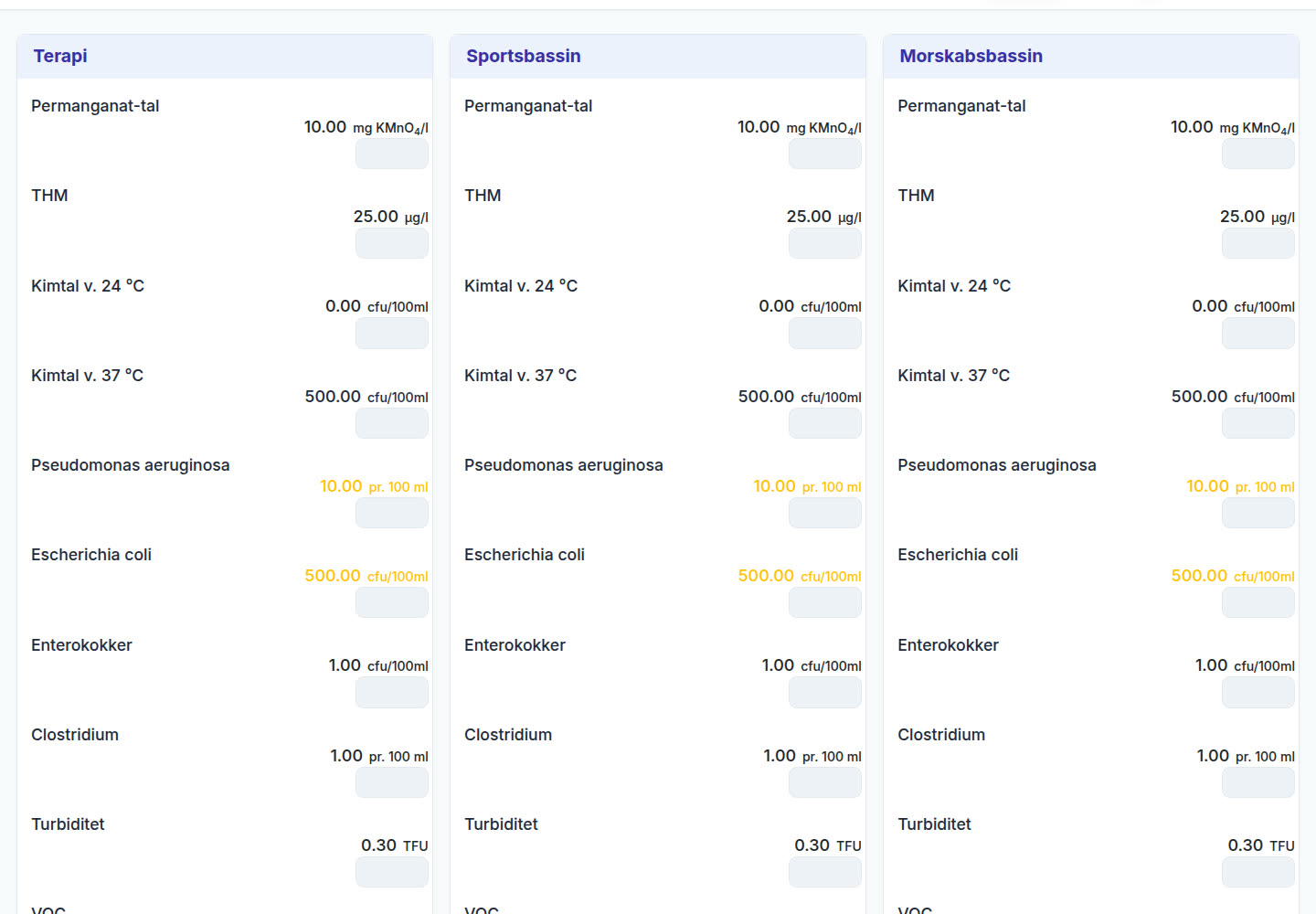Select the Sportsbassin panel header
This screenshot has width=1316, height=914.
coord(658,56)
